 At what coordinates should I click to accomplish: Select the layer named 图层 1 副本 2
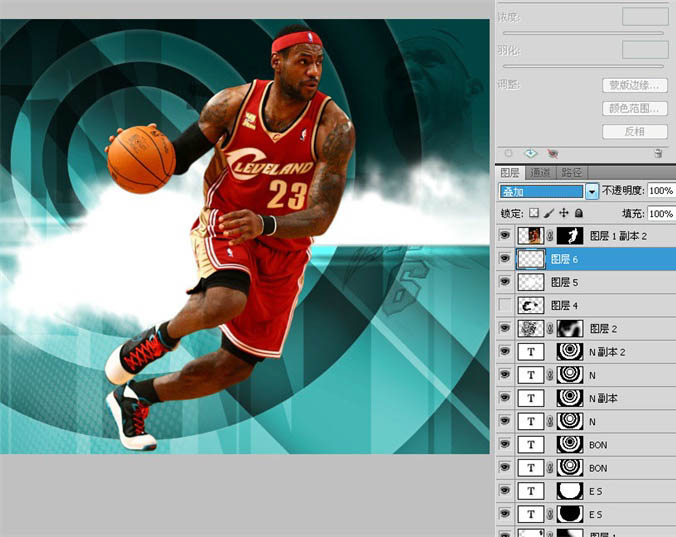618,236
